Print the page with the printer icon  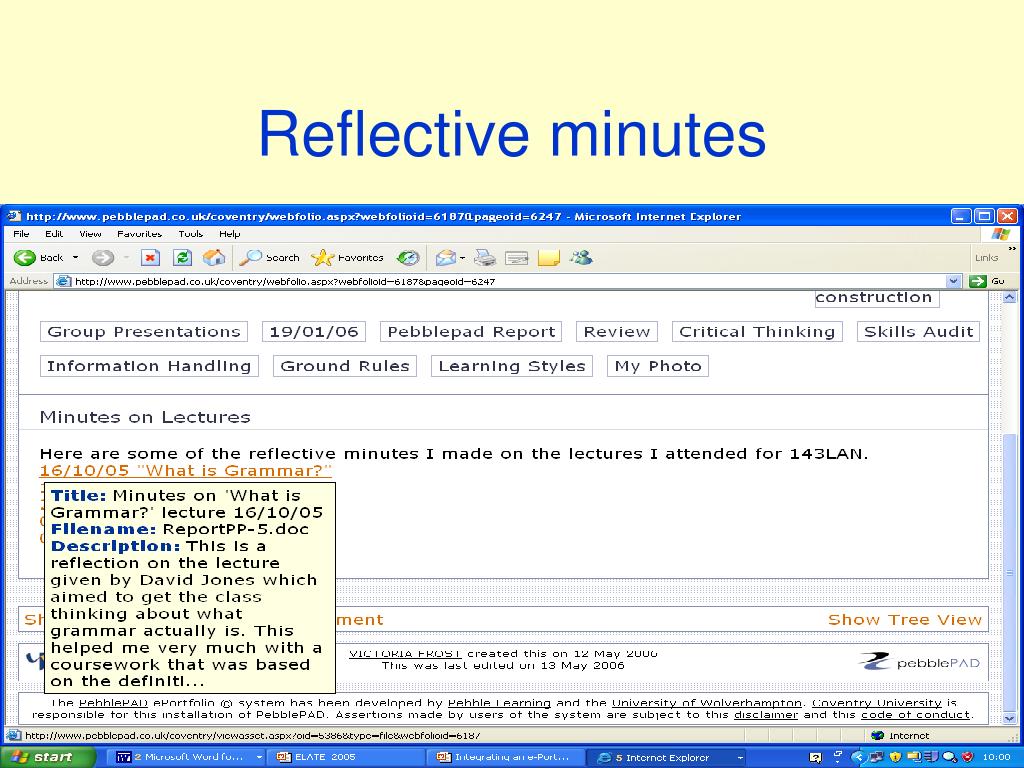pyautogui.click(x=485, y=258)
